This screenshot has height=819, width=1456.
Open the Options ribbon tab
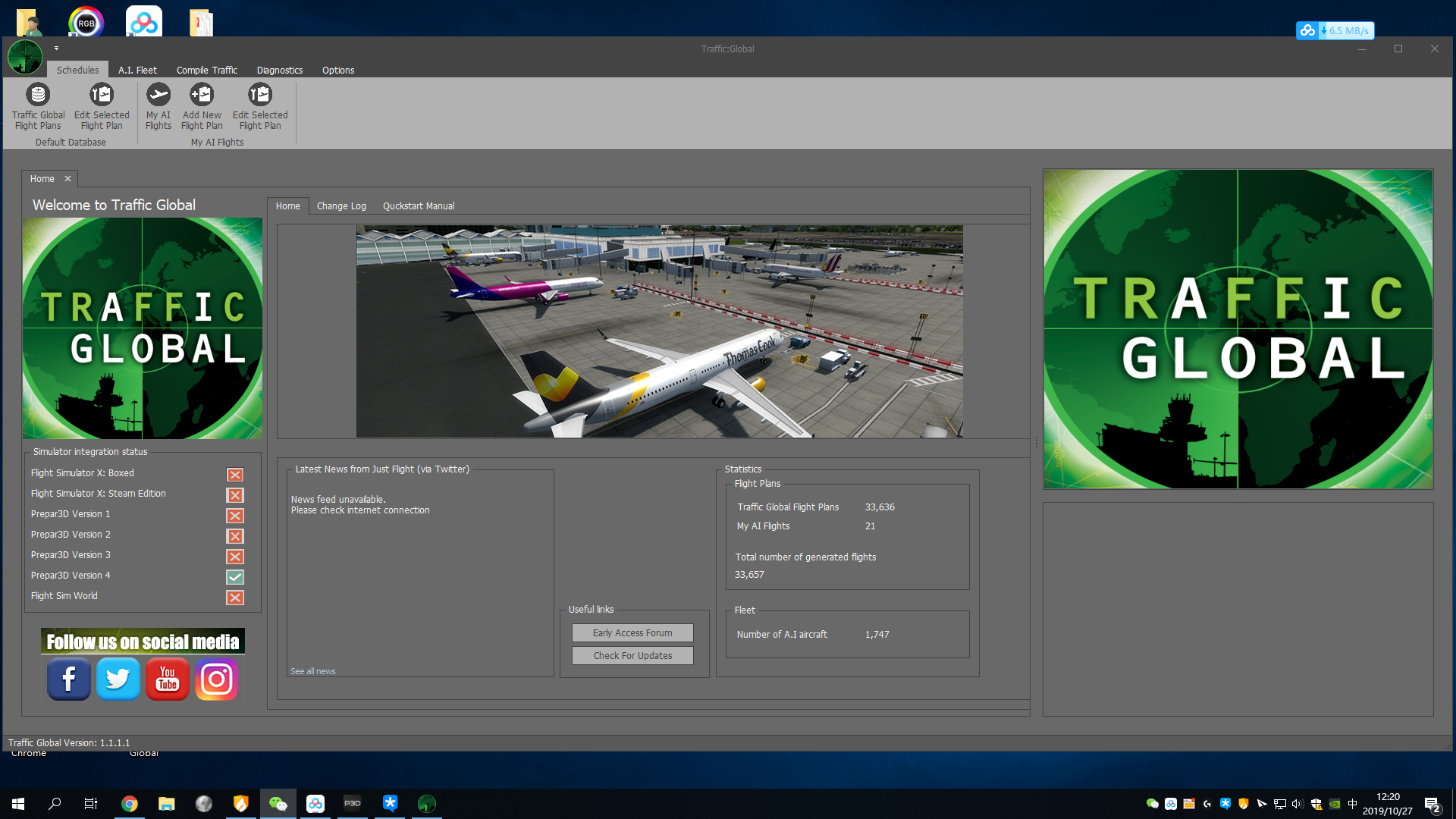338,70
